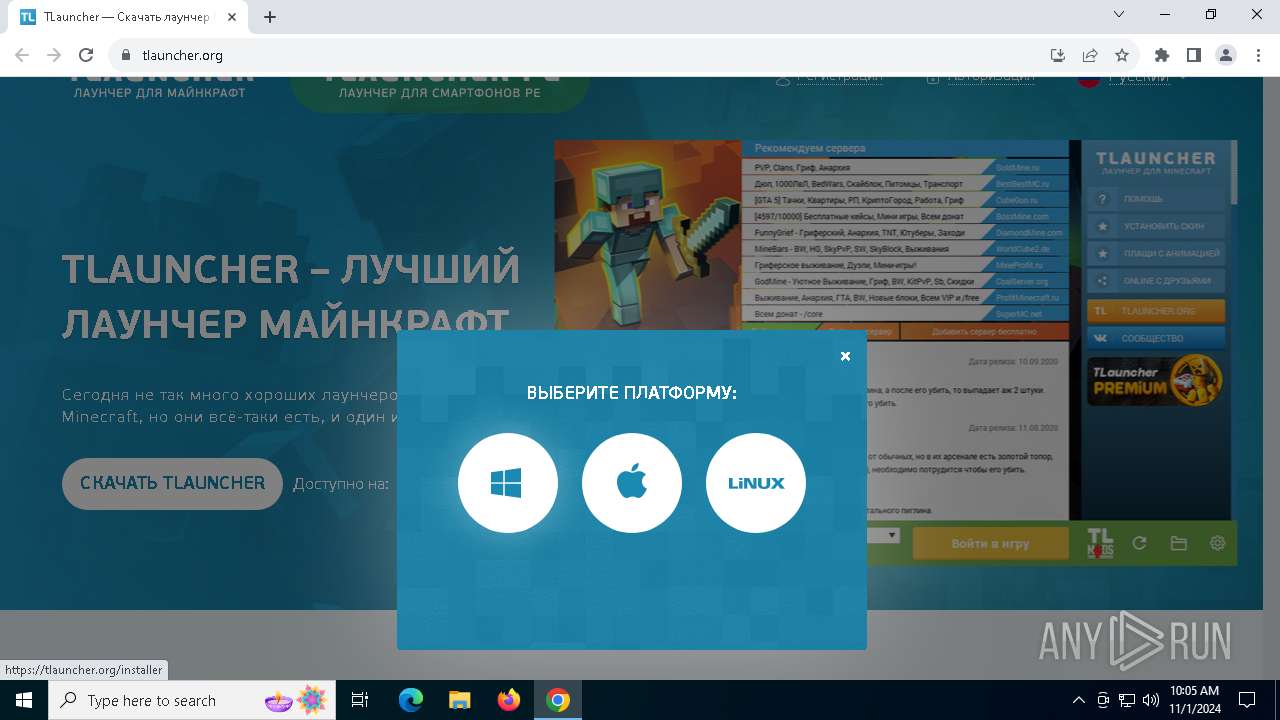
Task: Open Chrome profile avatar
Action: tap(1226, 56)
